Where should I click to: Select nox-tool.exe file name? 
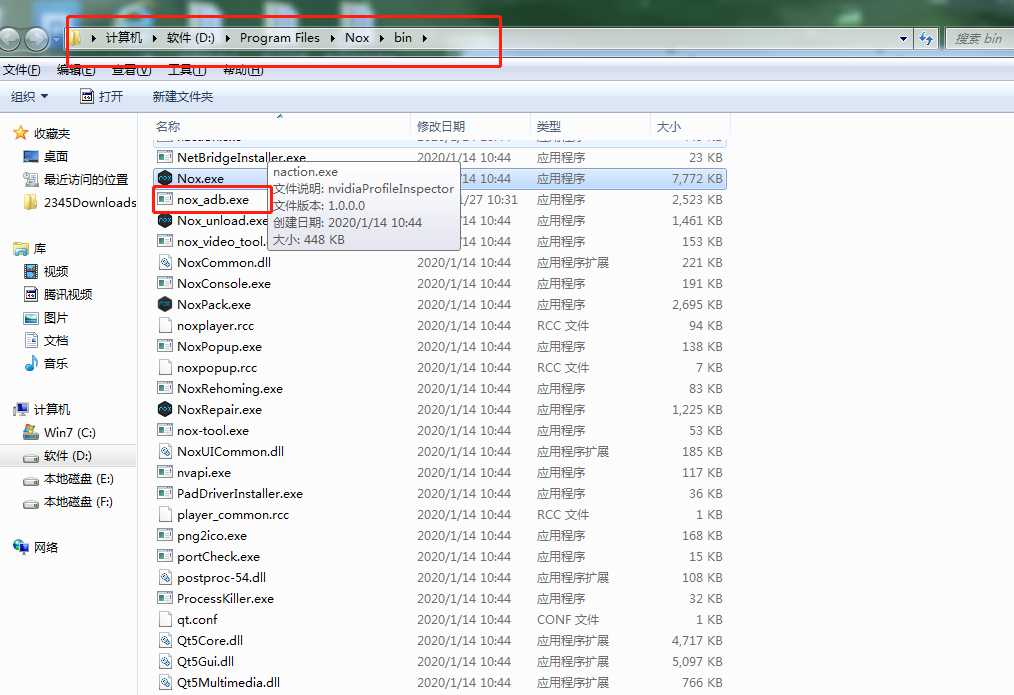tap(213, 431)
